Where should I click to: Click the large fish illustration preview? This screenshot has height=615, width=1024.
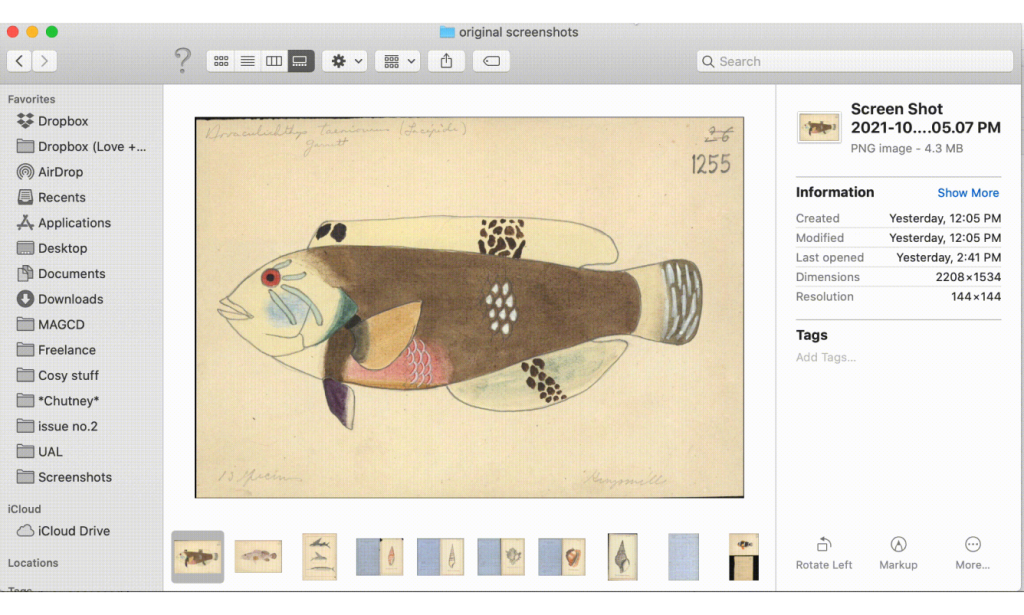point(469,308)
